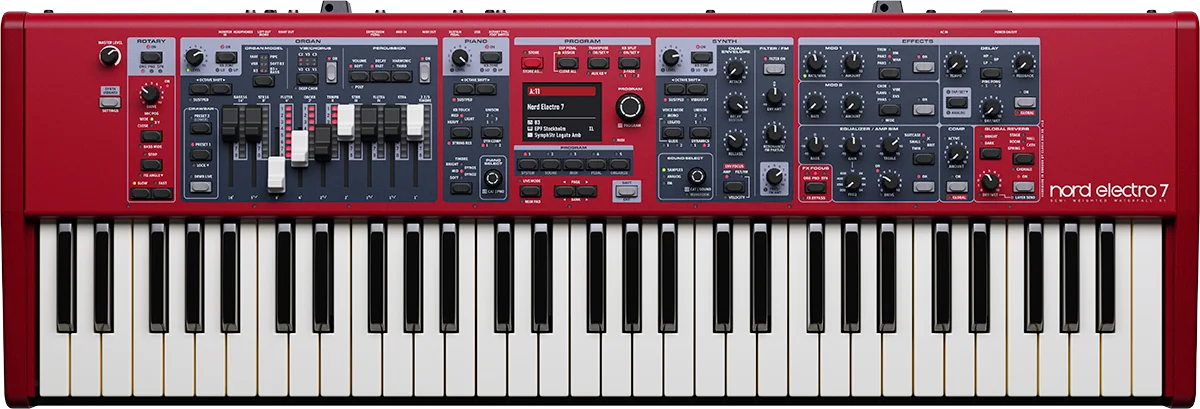Image resolution: width=1200 pixels, height=409 pixels.
Task: Adjust the Synth level knob
Action: click(670, 57)
